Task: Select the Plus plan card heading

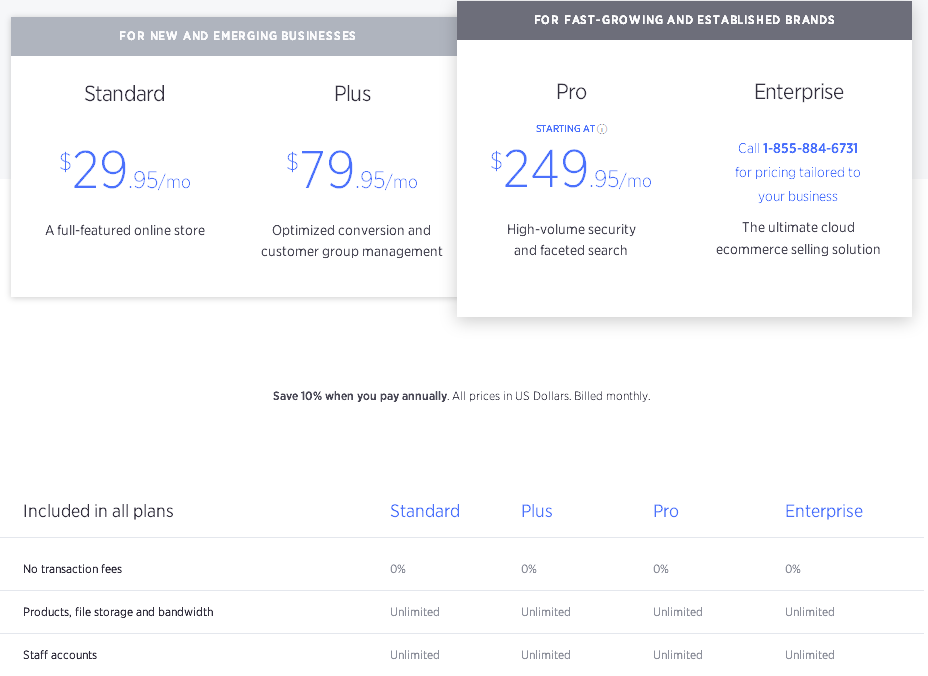Action: pos(352,93)
